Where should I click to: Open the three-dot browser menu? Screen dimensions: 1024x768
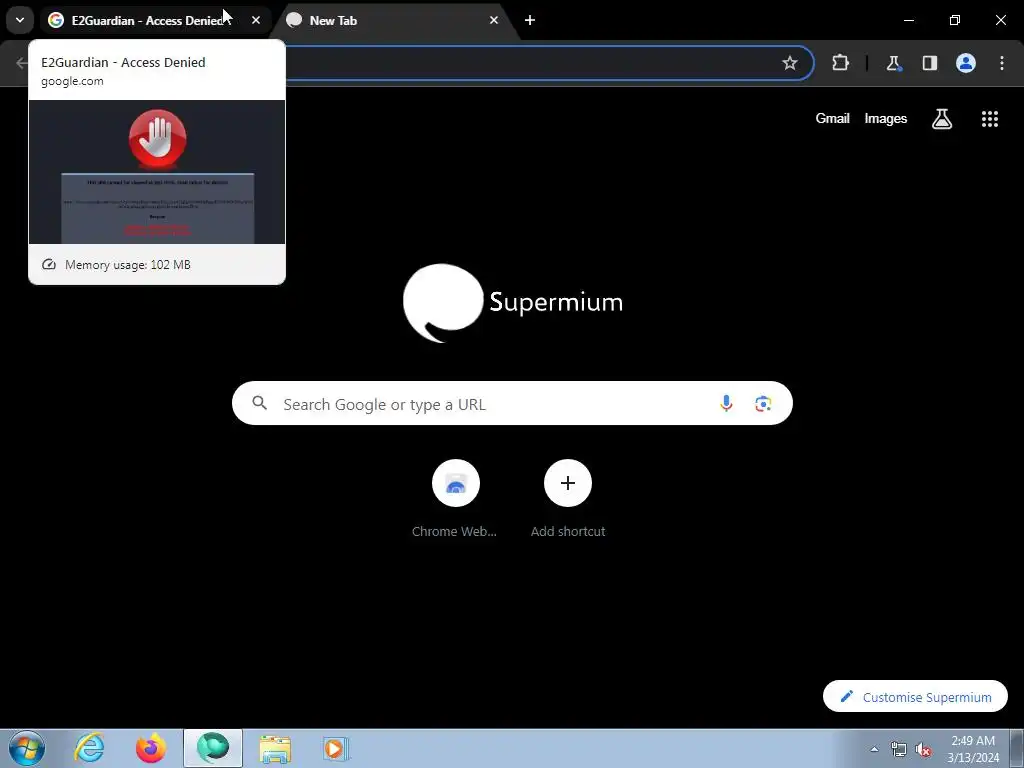(1002, 63)
